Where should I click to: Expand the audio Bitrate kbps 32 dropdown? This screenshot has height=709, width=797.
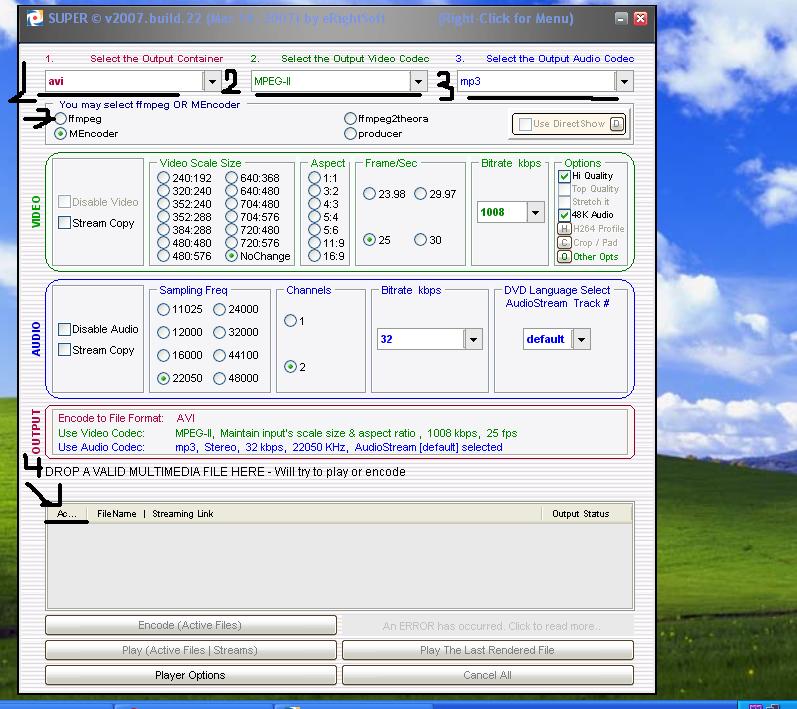[473, 339]
